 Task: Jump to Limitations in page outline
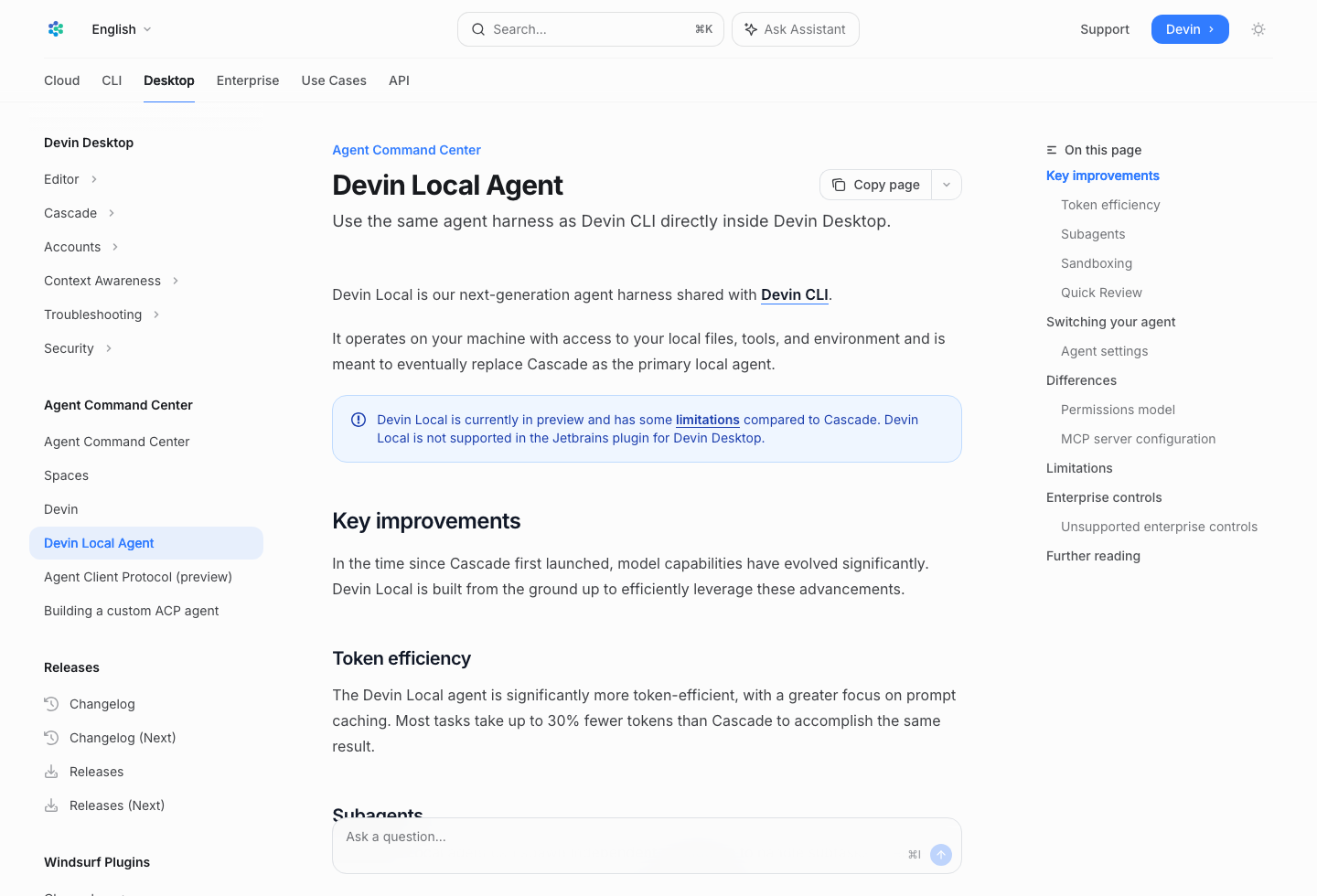[x=1079, y=468]
